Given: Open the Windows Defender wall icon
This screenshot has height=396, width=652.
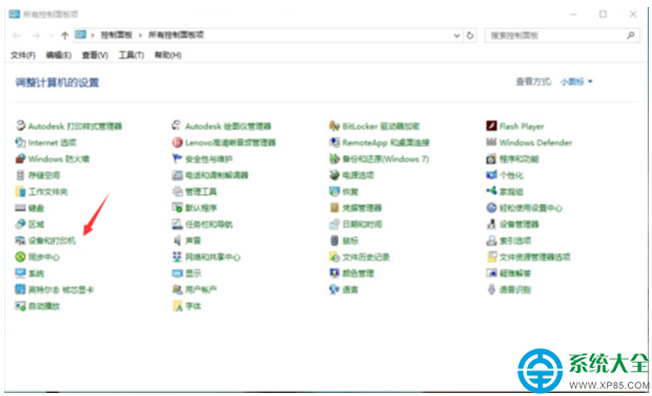Looking at the screenshot, I should pyautogui.click(x=491, y=143).
